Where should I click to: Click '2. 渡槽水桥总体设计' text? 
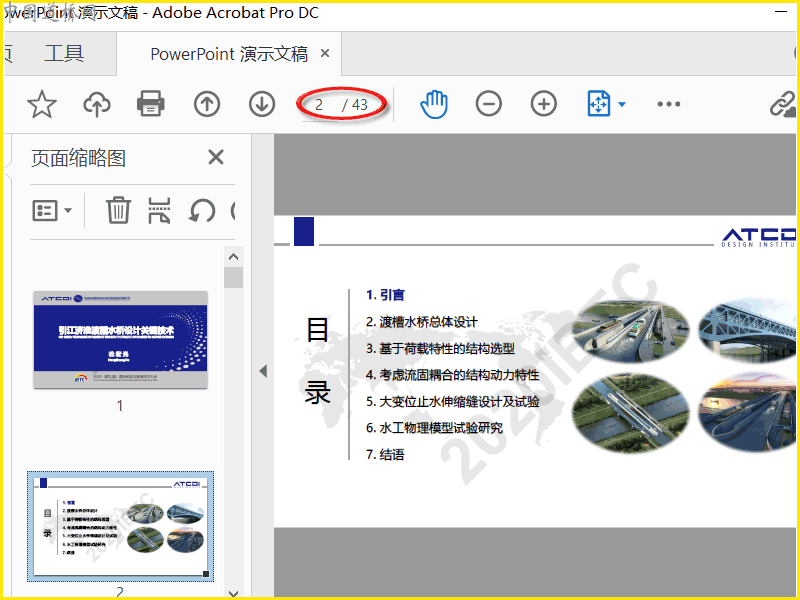[422, 322]
